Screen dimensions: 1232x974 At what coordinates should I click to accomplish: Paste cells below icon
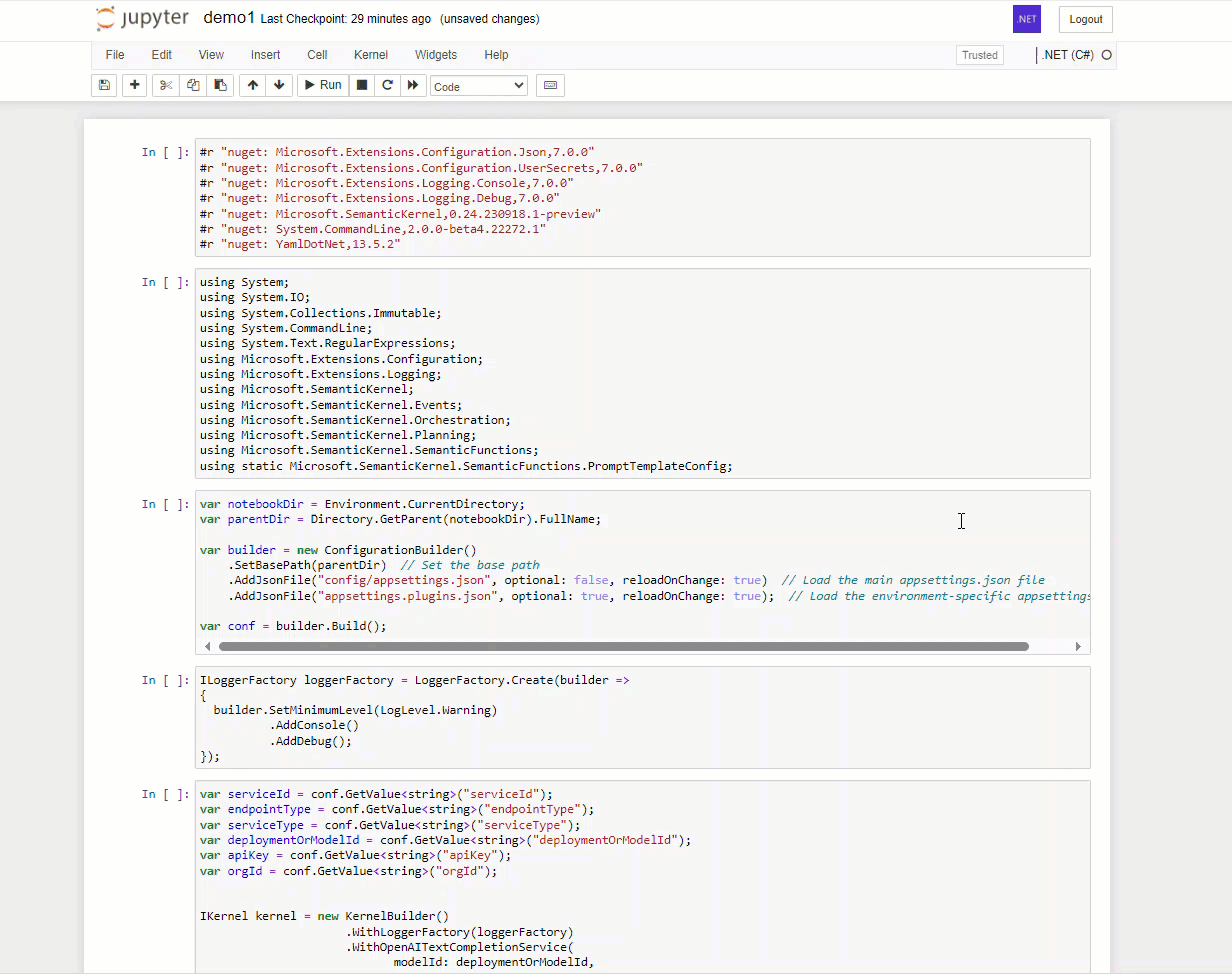pos(220,85)
